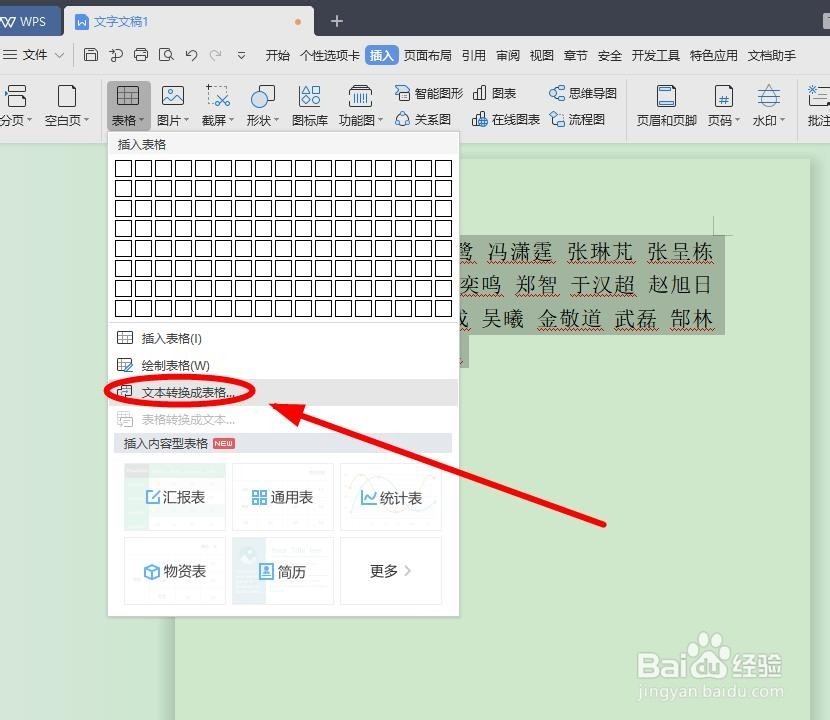Open the 特色应用 tab
This screenshot has width=830, height=720.
click(714, 55)
